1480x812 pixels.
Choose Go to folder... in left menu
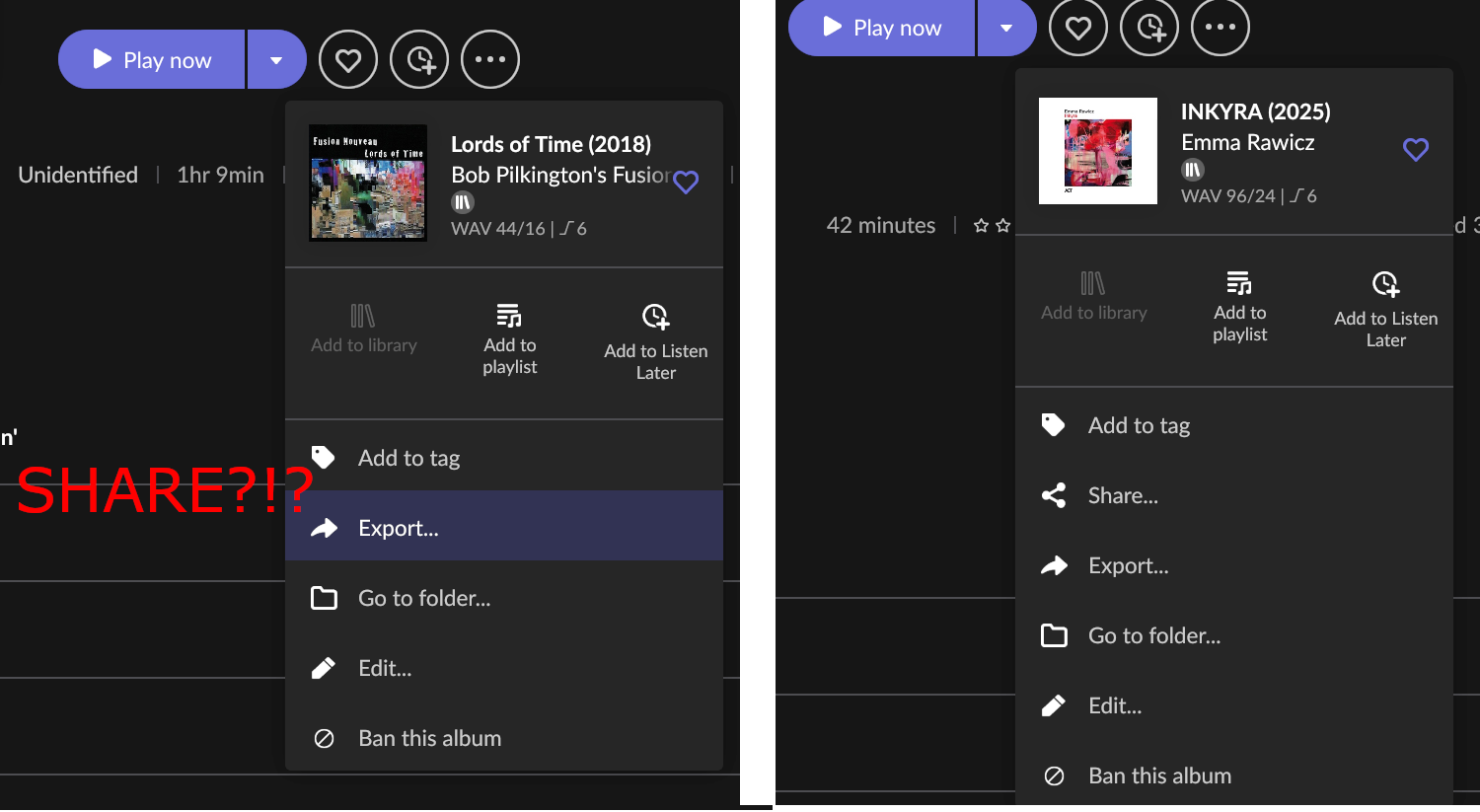coord(423,598)
